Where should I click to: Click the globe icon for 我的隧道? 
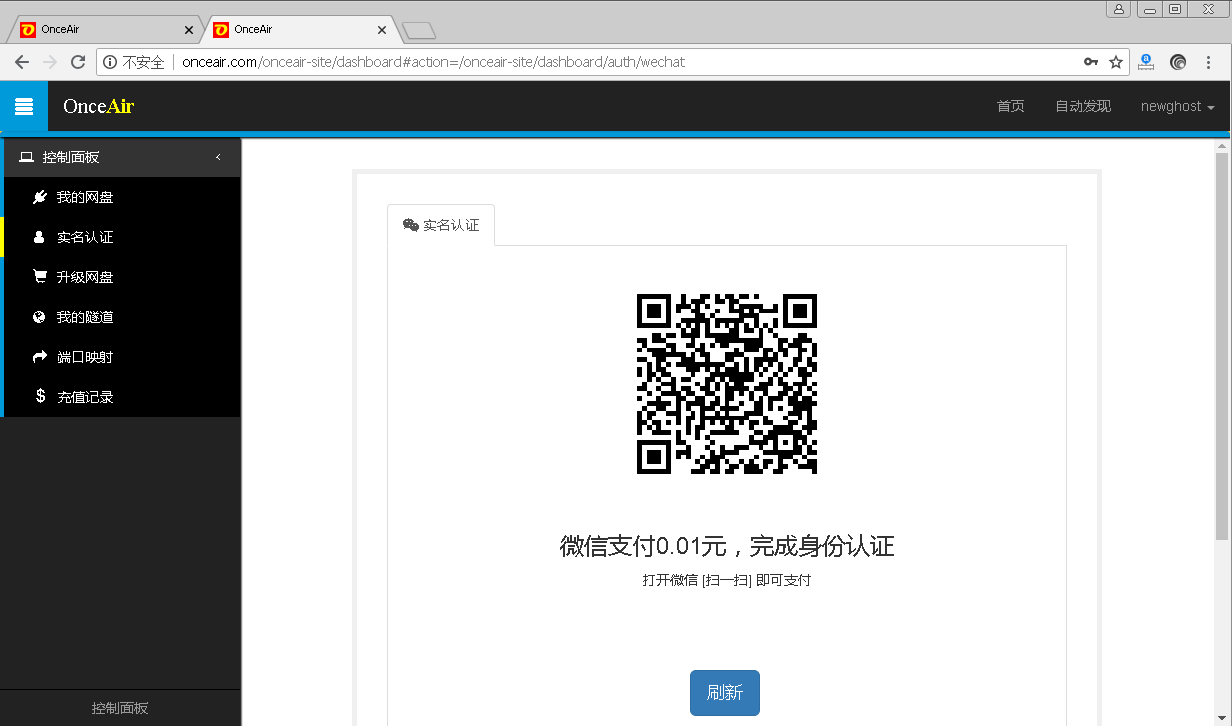(x=40, y=317)
